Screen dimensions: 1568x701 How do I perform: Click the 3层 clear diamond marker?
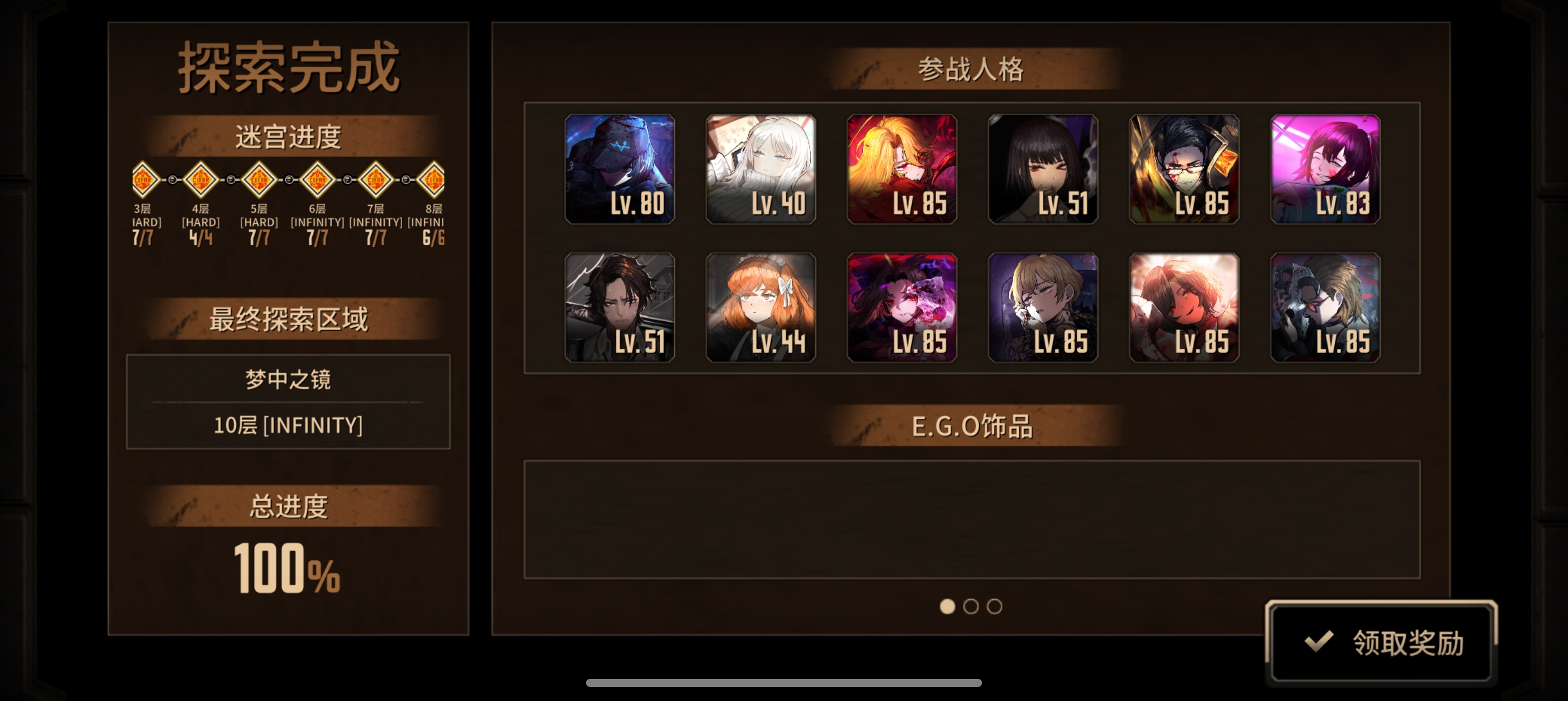click(144, 180)
